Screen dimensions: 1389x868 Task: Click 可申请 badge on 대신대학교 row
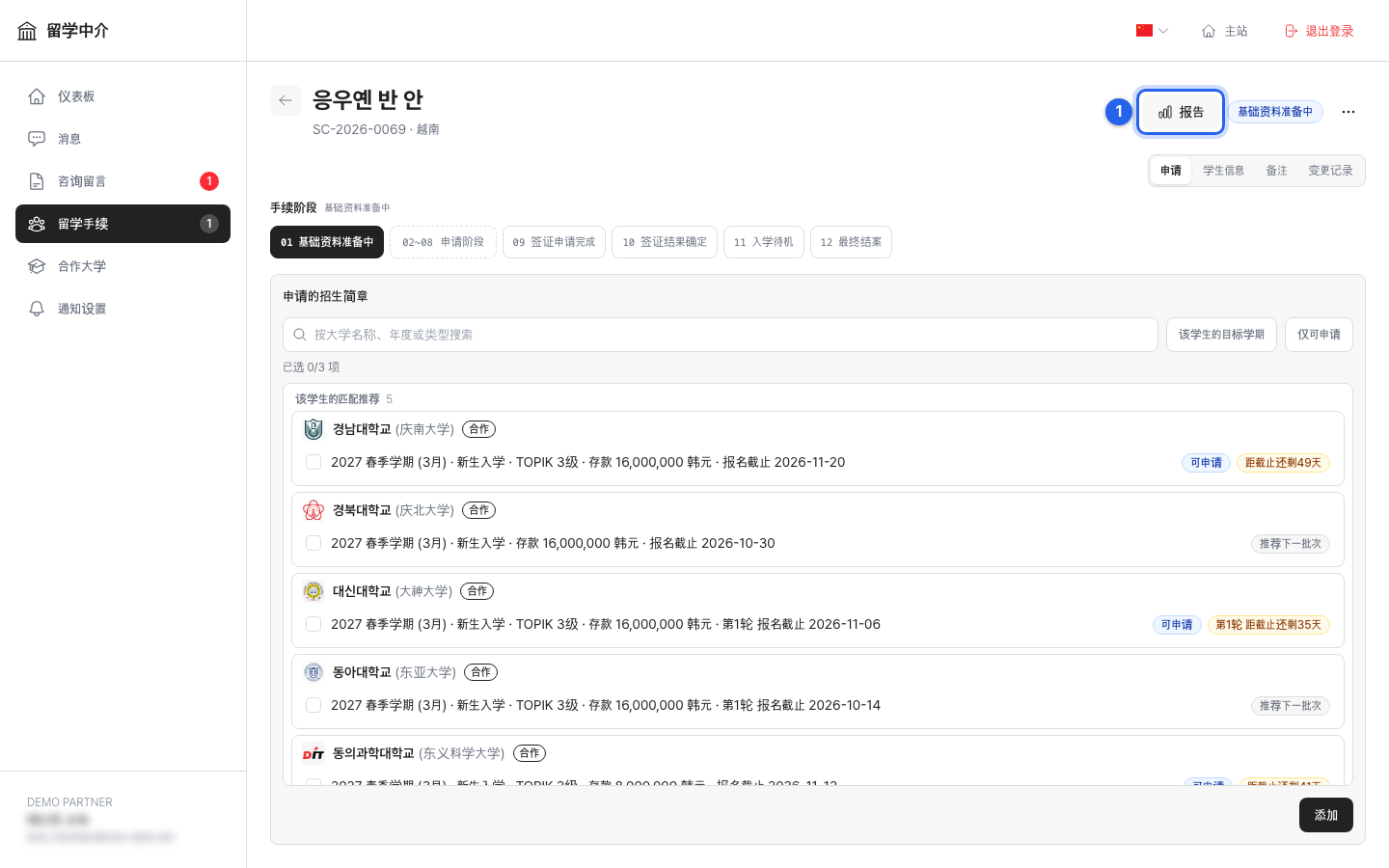(x=1177, y=625)
